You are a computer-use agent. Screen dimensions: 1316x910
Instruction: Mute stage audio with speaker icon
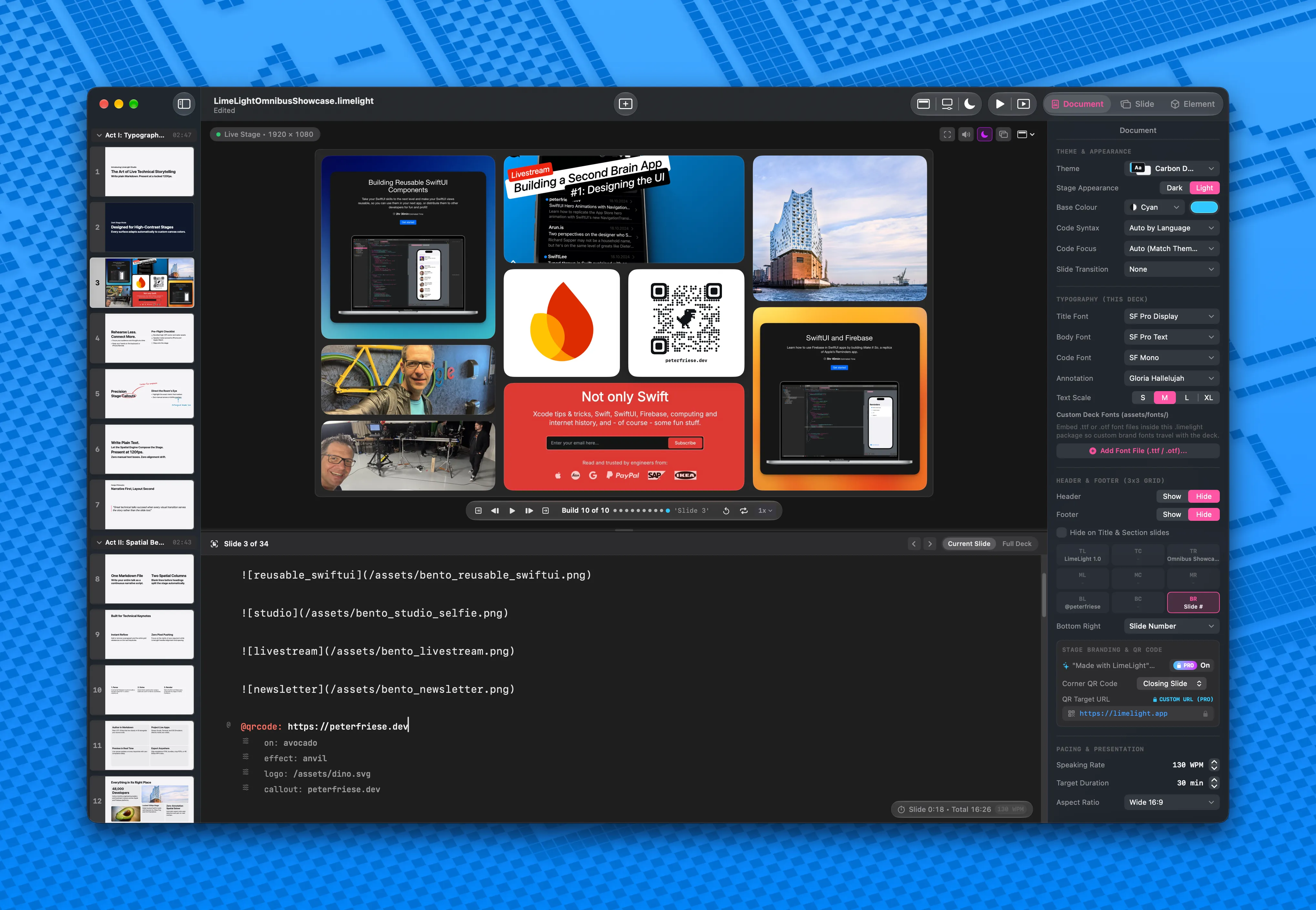click(966, 135)
